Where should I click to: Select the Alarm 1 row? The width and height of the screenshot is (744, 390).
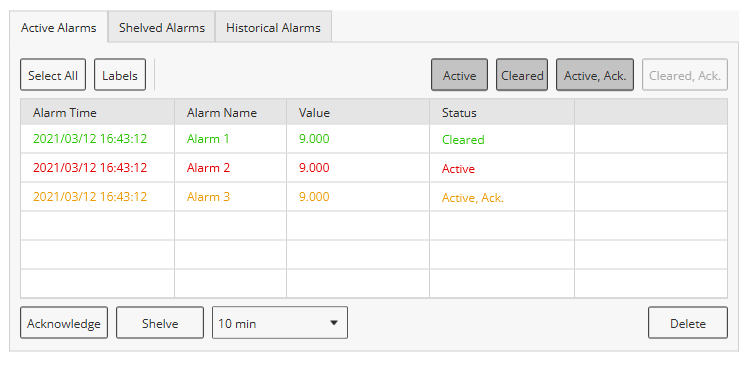(374, 139)
